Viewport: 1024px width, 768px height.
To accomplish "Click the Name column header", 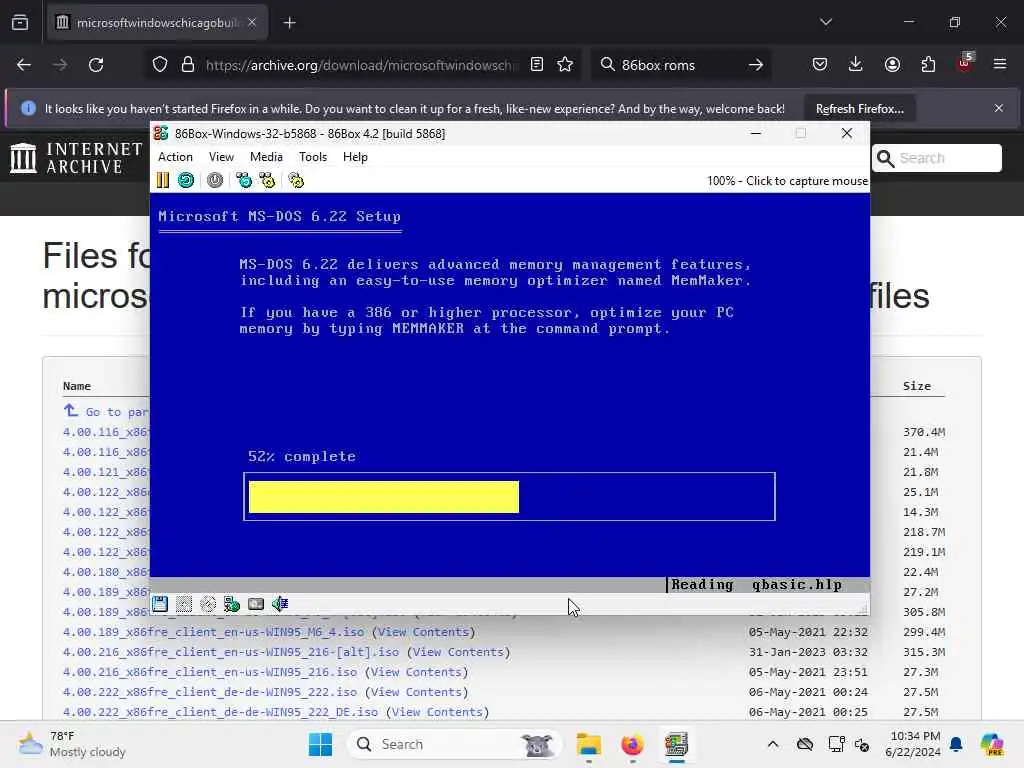I will tap(76, 386).
